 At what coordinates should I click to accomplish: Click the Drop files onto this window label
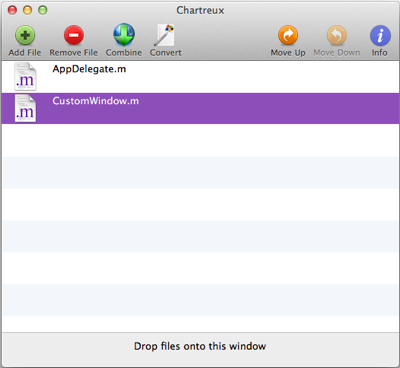click(x=200, y=346)
